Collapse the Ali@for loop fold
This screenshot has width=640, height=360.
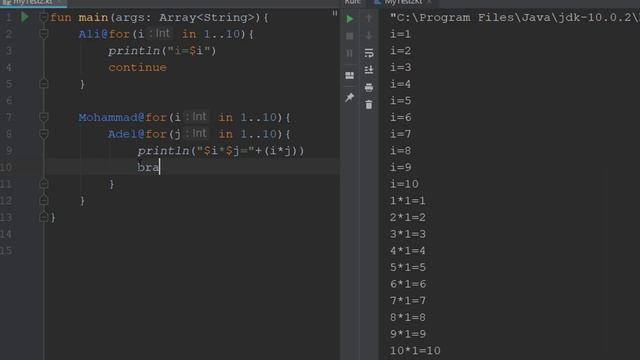[44, 34]
